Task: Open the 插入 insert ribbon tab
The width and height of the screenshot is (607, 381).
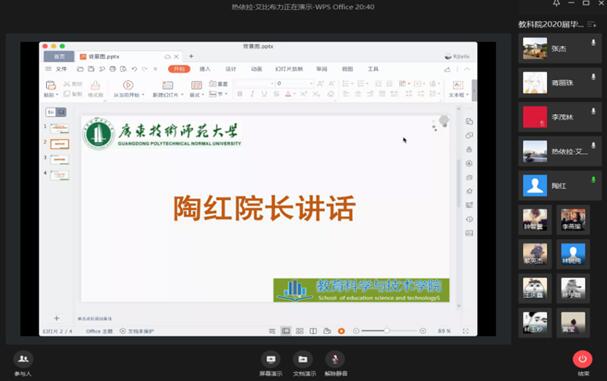Action: point(205,69)
